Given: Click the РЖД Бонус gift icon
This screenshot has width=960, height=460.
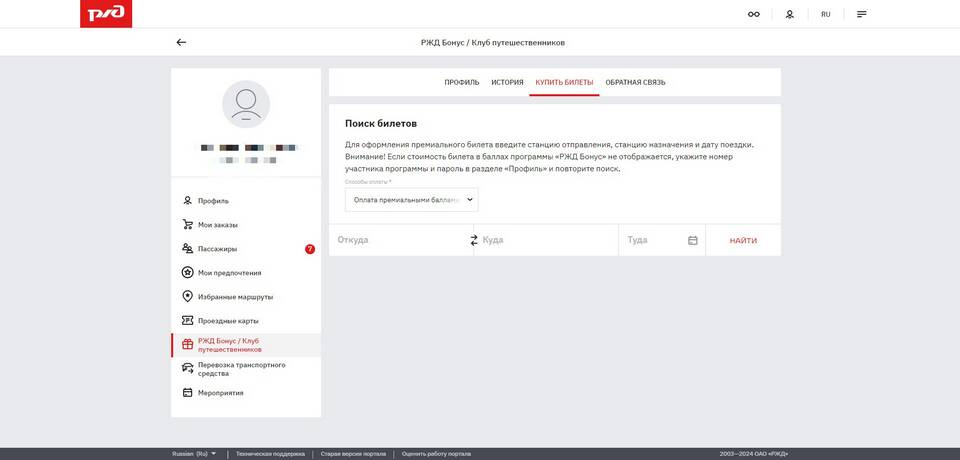Looking at the screenshot, I should (187, 344).
